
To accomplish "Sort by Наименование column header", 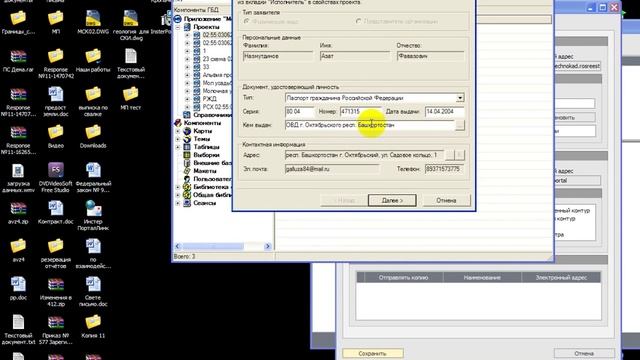I will point(482,278).
